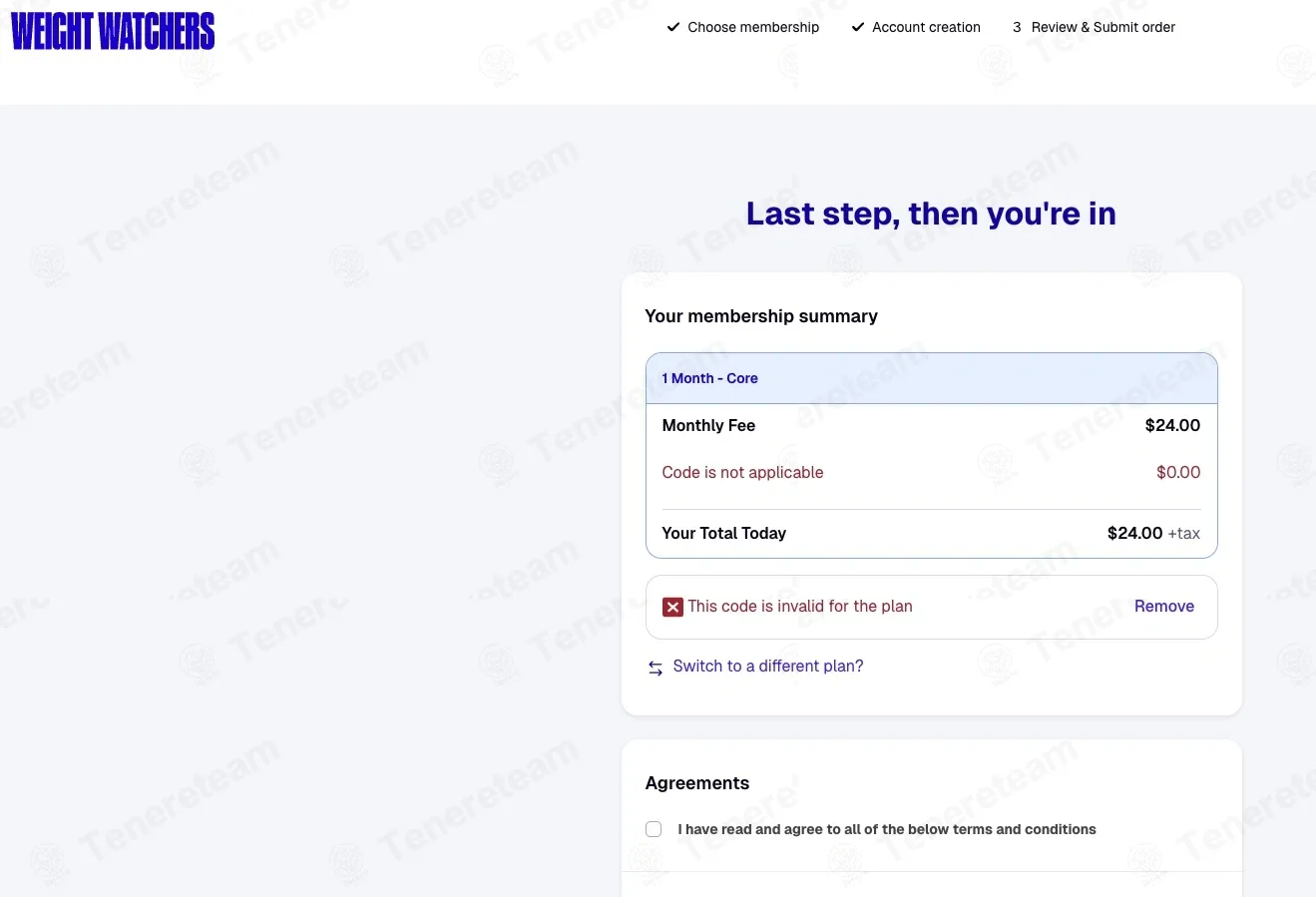Click the Monthly Fee label
This screenshot has height=897, width=1316.
(x=708, y=426)
